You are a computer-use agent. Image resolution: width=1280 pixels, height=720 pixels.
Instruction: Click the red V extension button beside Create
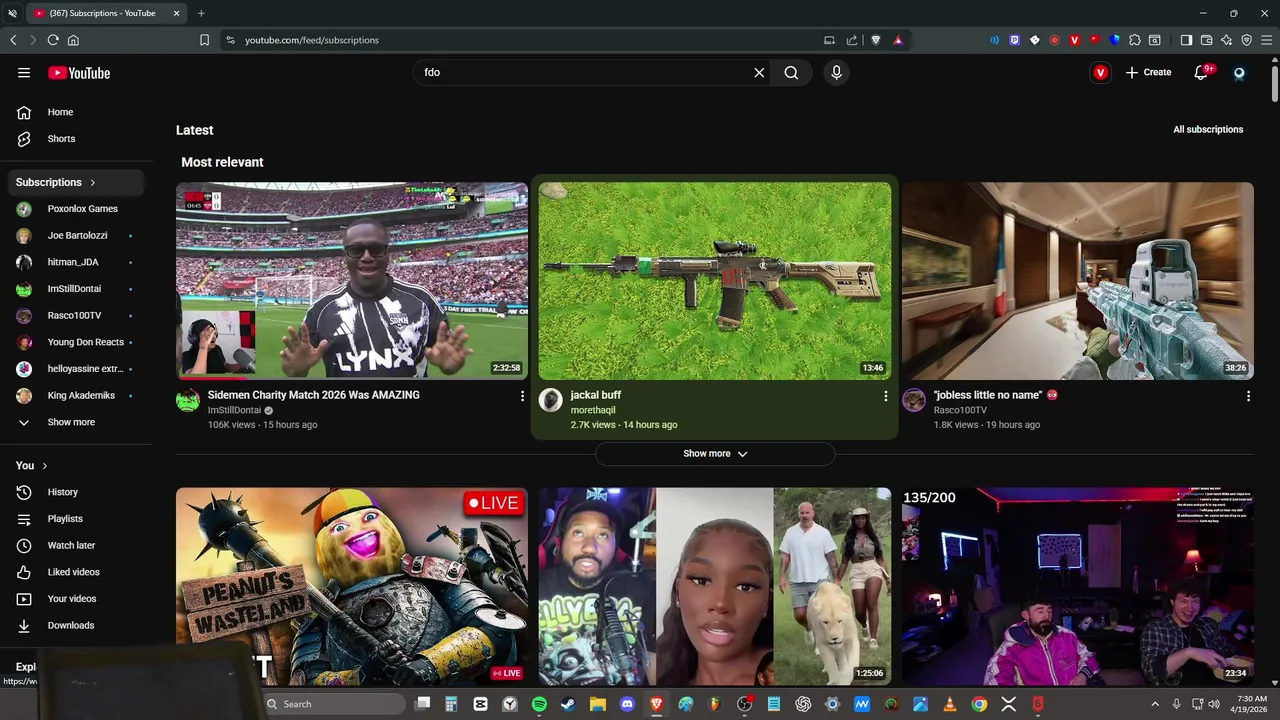click(1100, 72)
